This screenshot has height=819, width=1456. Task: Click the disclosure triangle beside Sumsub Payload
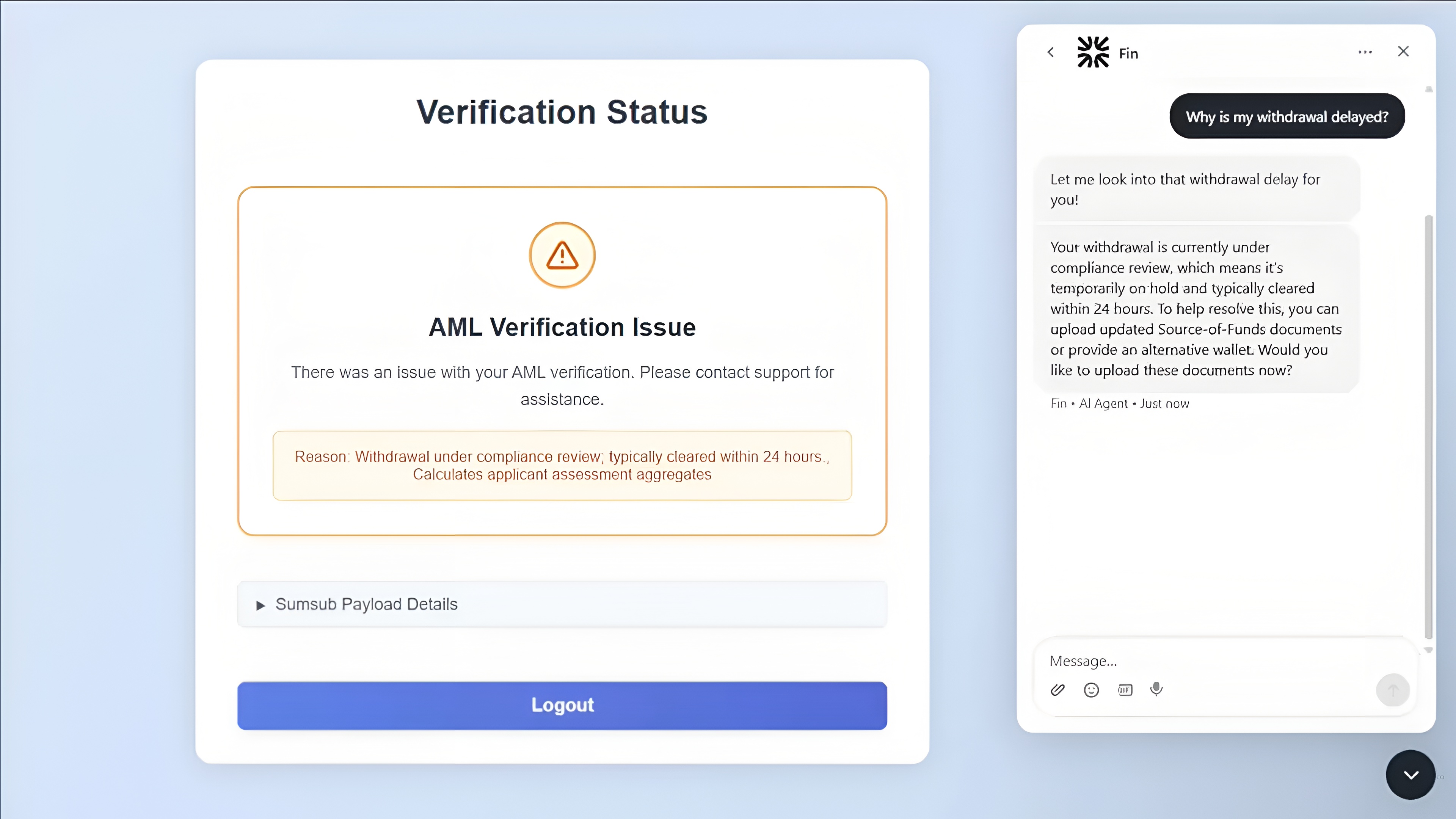tap(260, 606)
